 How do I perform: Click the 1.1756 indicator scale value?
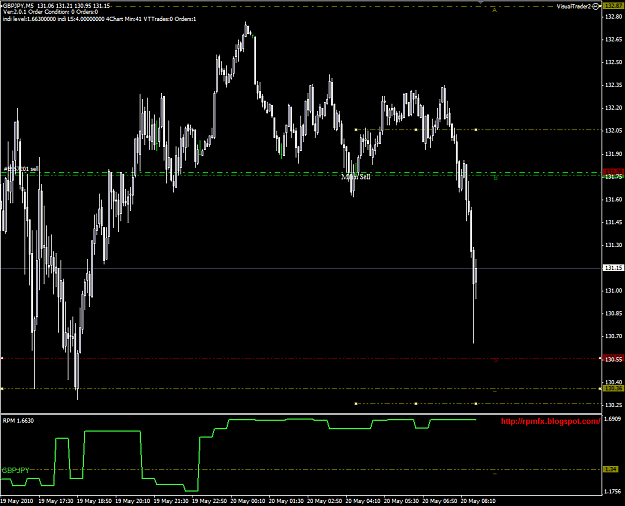[x=613, y=491]
